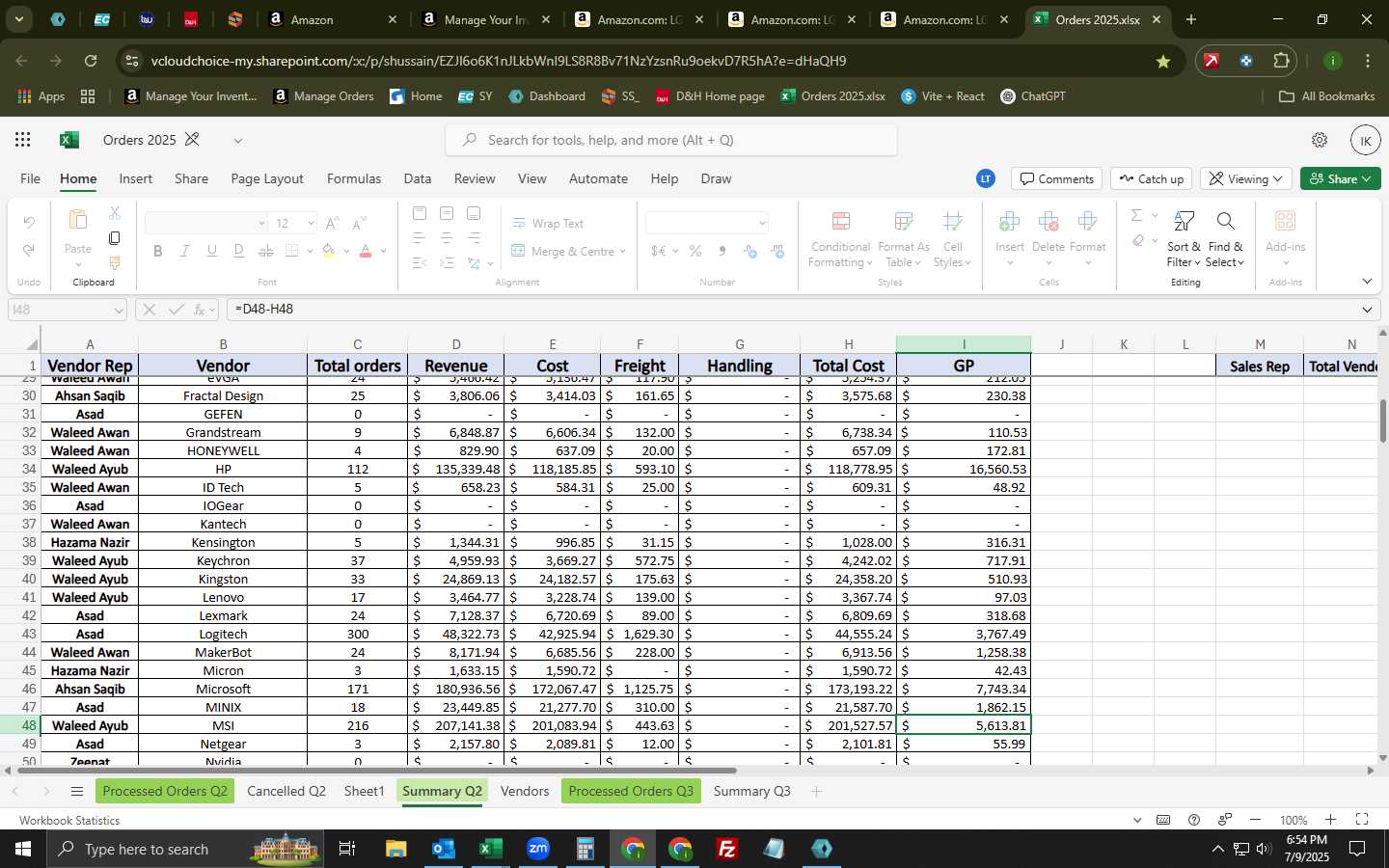Screen dimensions: 1389x868
Task: Collapse the ribbon with the chevron
Action: point(1367,282)
